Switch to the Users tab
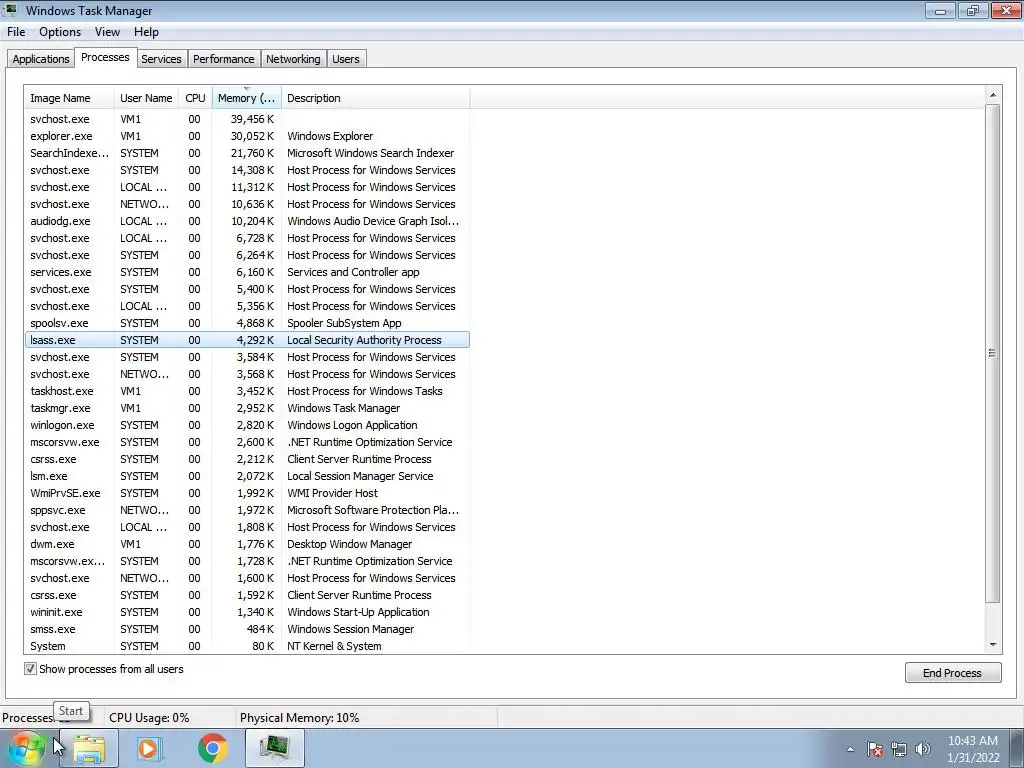The width and height of the screenshot is (1024, 768). click(x=345, y=59)
